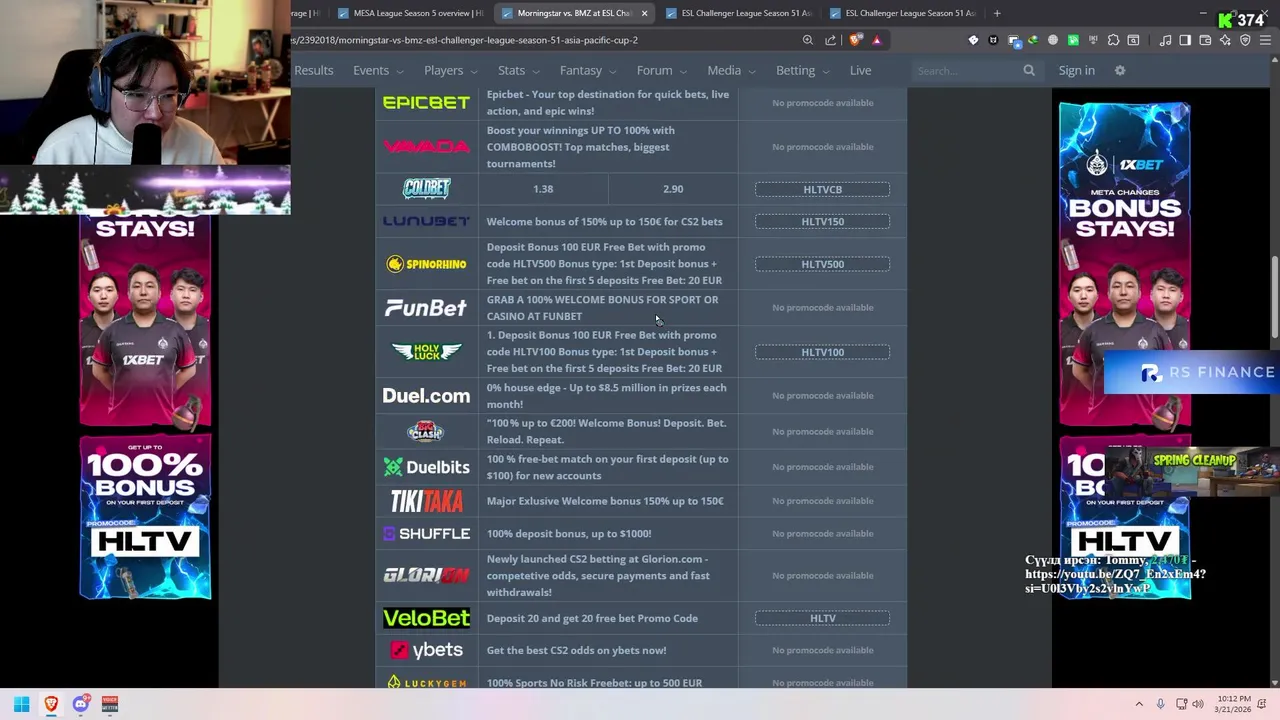
Task: Click the Holy Luck logo
Action: [426, 351]
